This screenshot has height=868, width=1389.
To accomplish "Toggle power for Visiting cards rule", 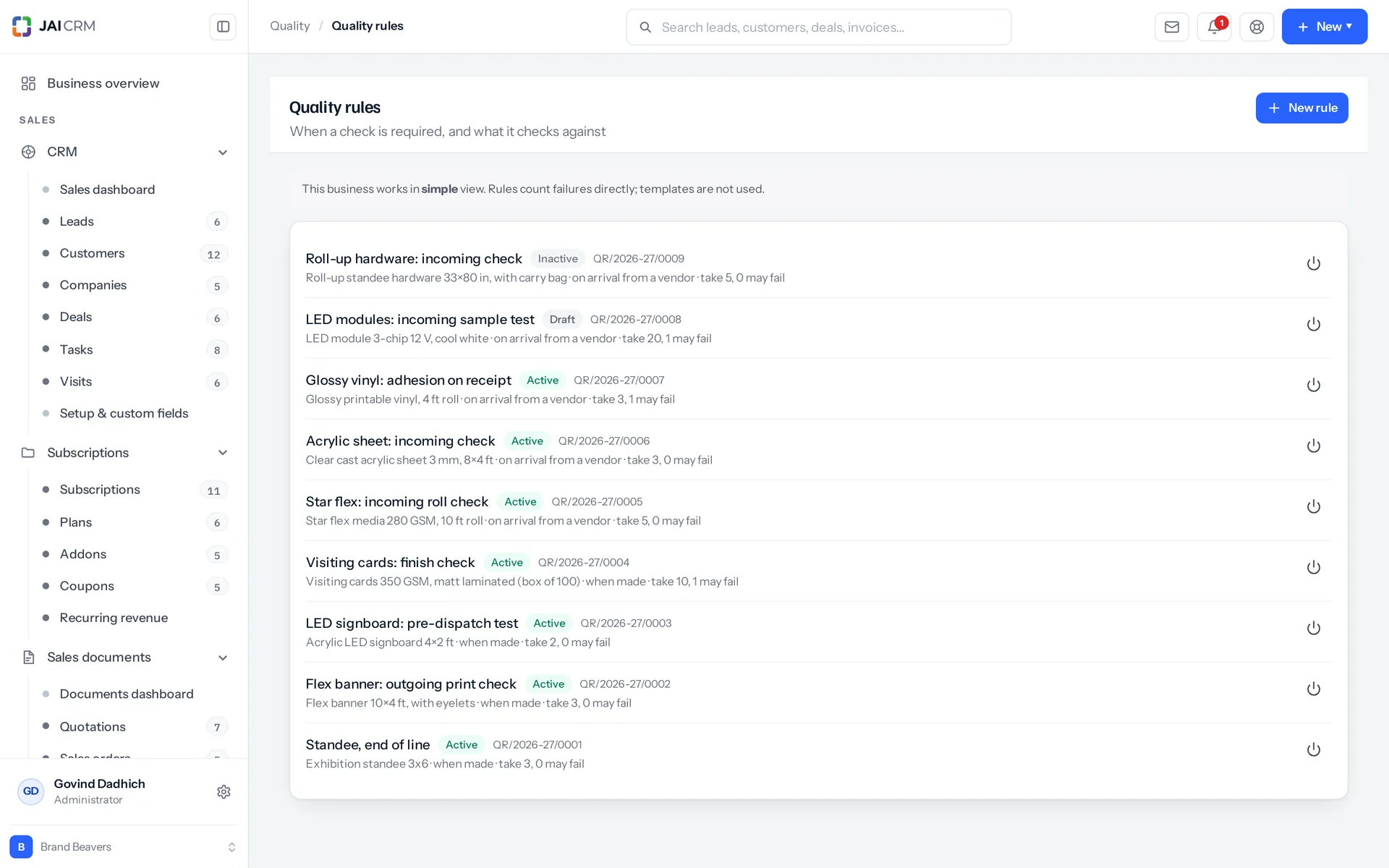I will 1314,567.
